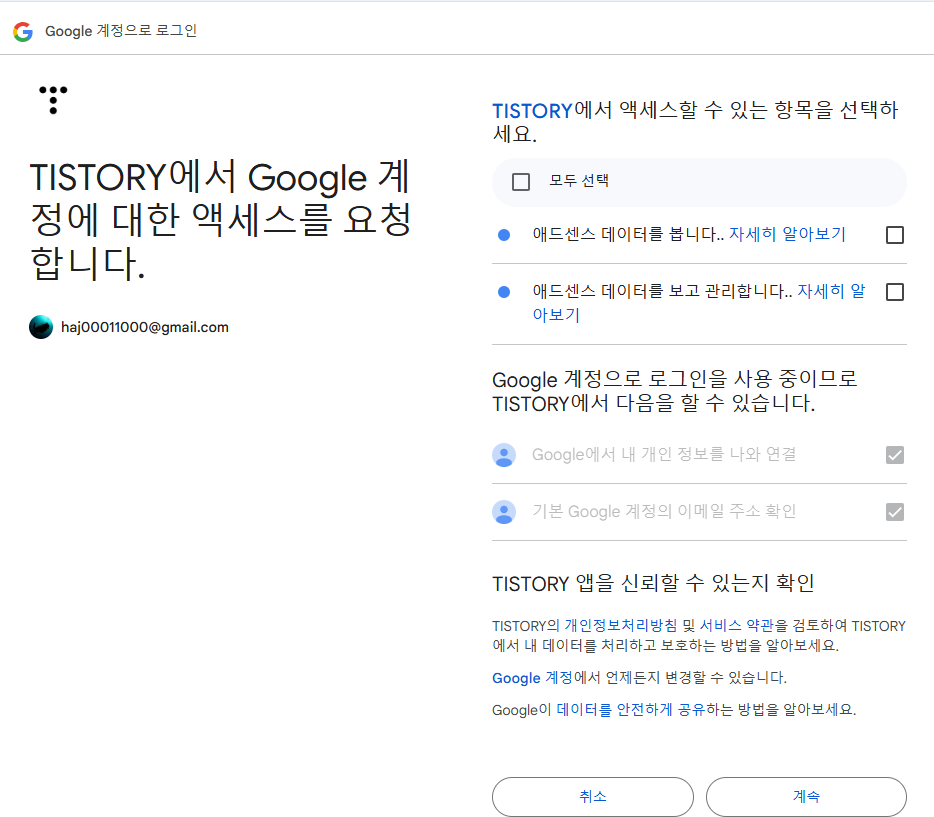The width and height of the screenshot is (934, 817).
Task: Click profile icon beside '기본 Google 계정의 이메일 주소 확인'
Action: [x=504, y=512]
